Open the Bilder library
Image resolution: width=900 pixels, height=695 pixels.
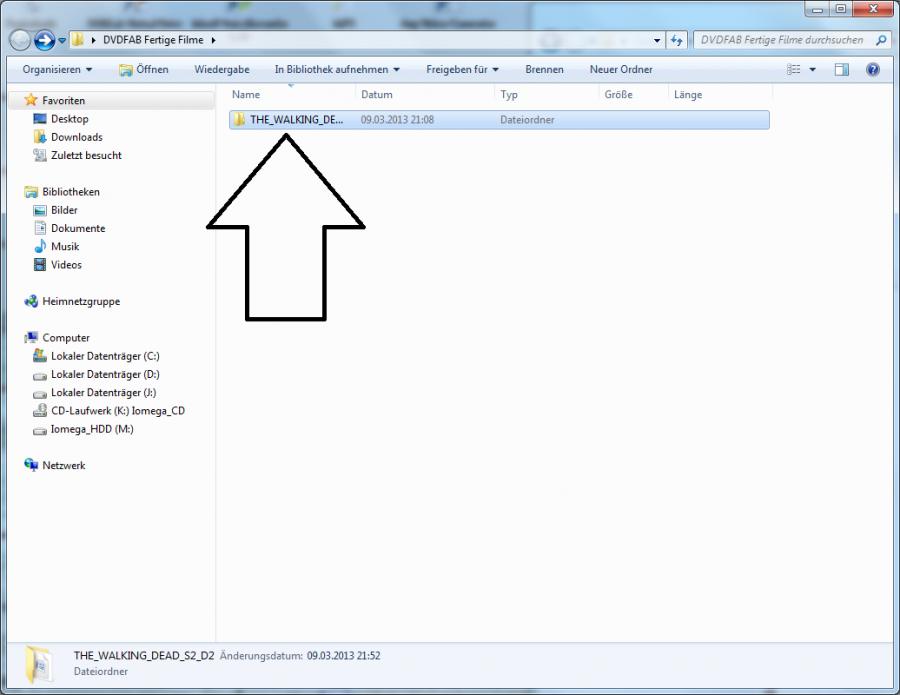[x=64, y=210]
